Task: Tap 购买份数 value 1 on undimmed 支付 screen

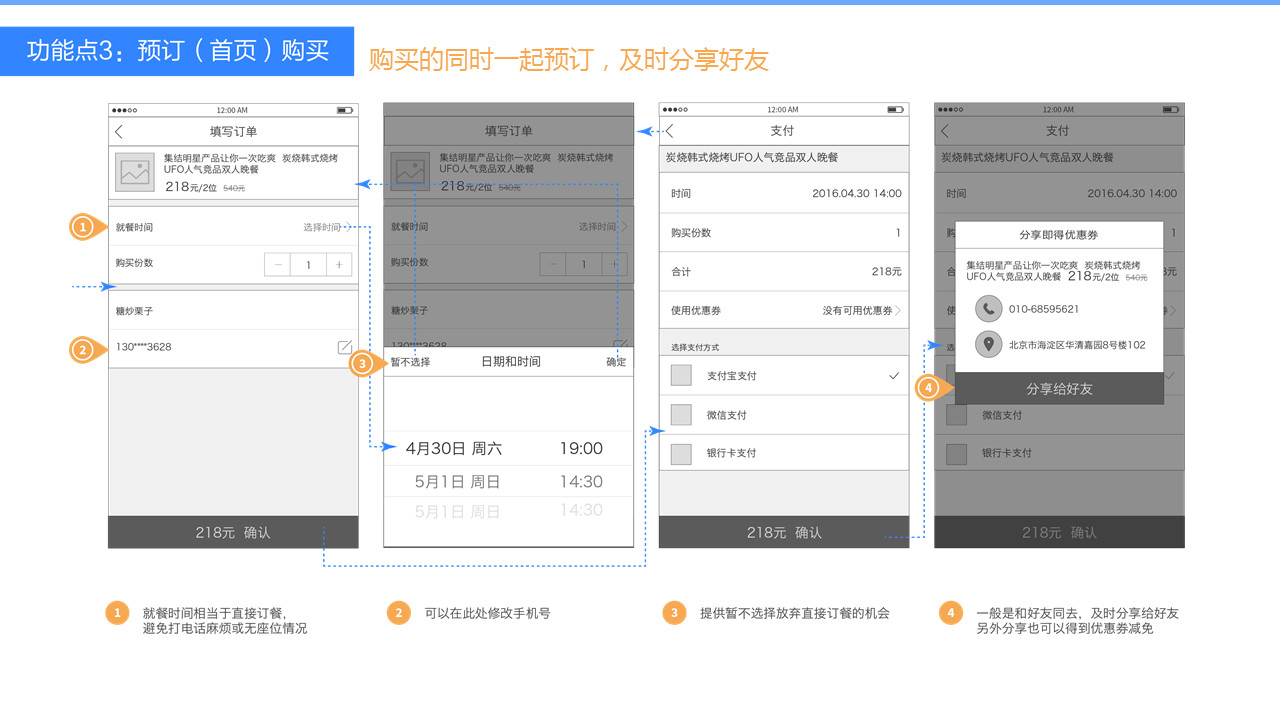Action: pyautogui.click(x=898, y=232)
